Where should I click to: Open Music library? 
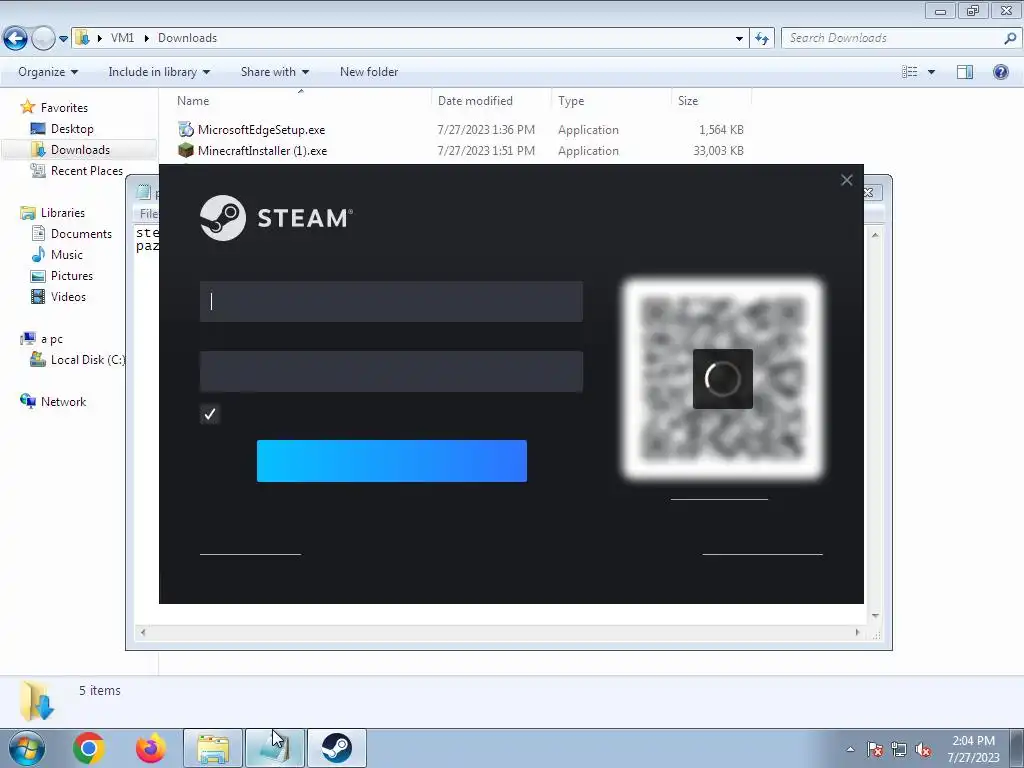(67, 255)
